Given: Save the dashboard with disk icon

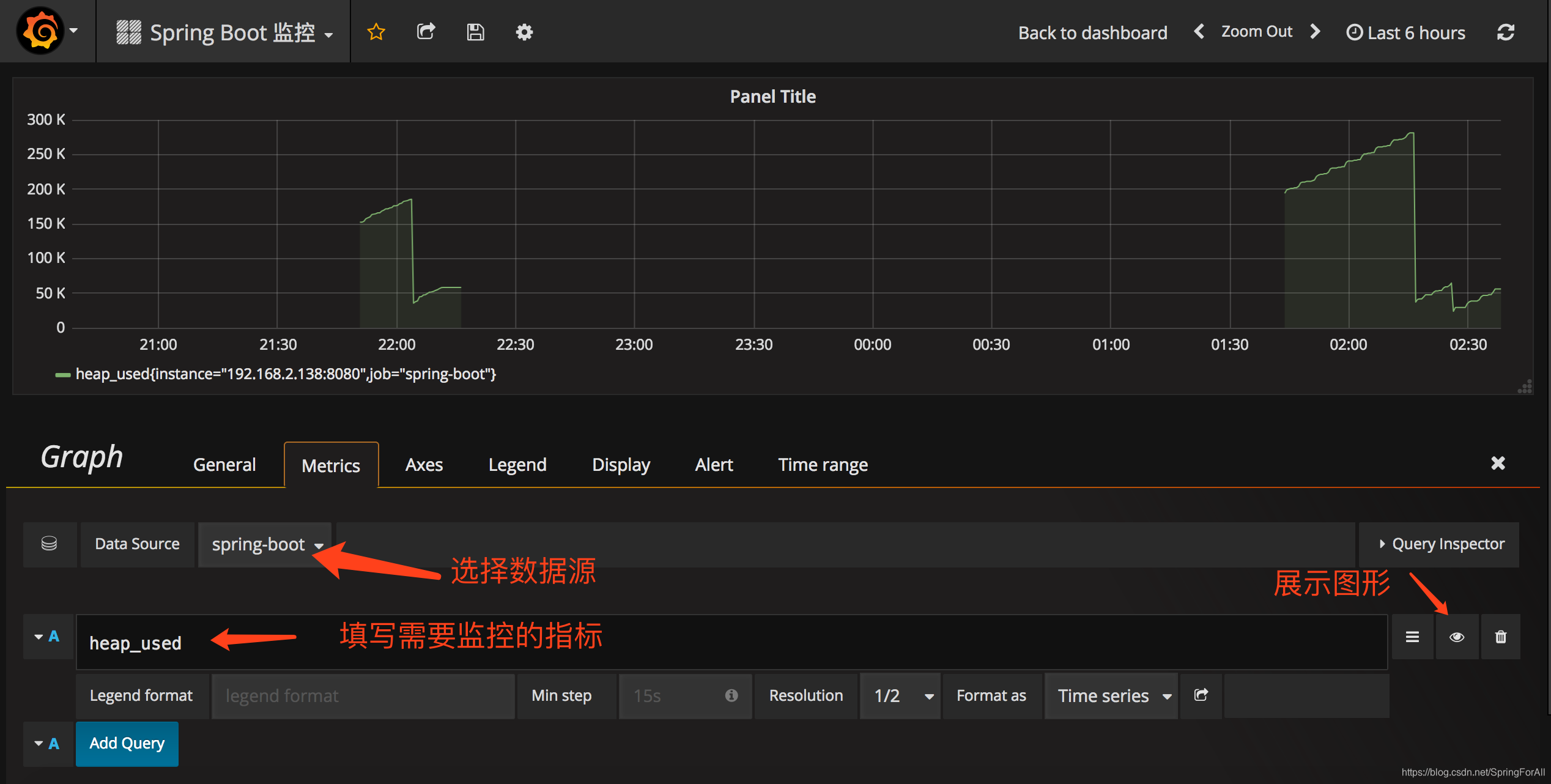Looking at the screenshot, I should pyautogui.click(x=475, y=32).
